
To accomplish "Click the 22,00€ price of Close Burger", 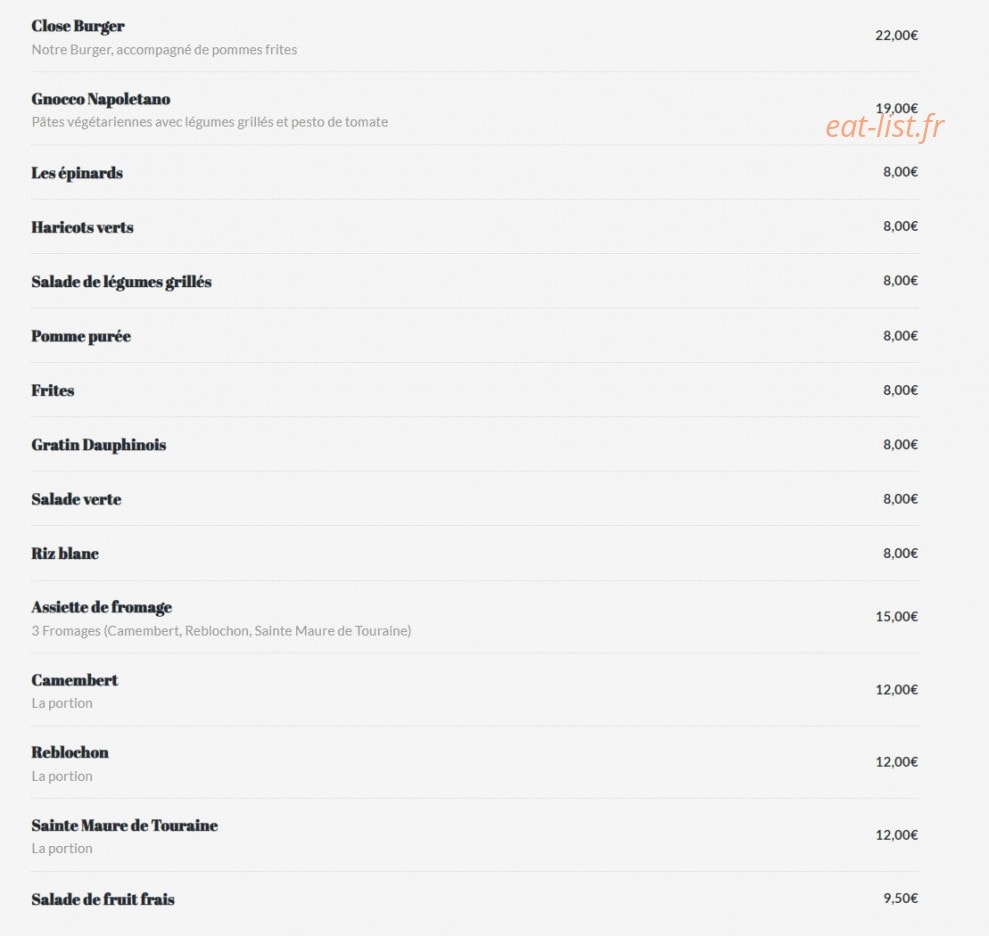I will pyautogui.click(x=896, y=35).
